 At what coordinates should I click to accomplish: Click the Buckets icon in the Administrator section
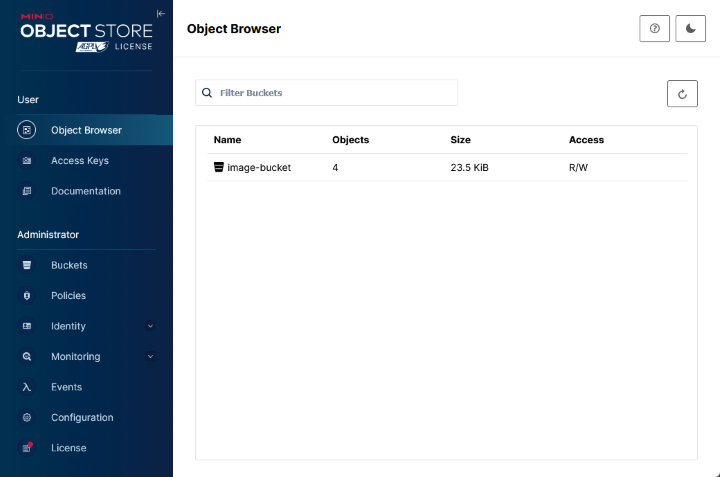point(28,266)
